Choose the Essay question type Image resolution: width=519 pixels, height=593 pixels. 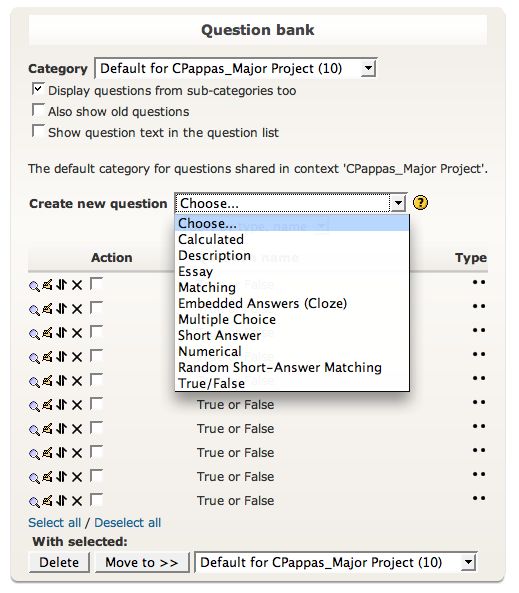[x=292, y=272]
